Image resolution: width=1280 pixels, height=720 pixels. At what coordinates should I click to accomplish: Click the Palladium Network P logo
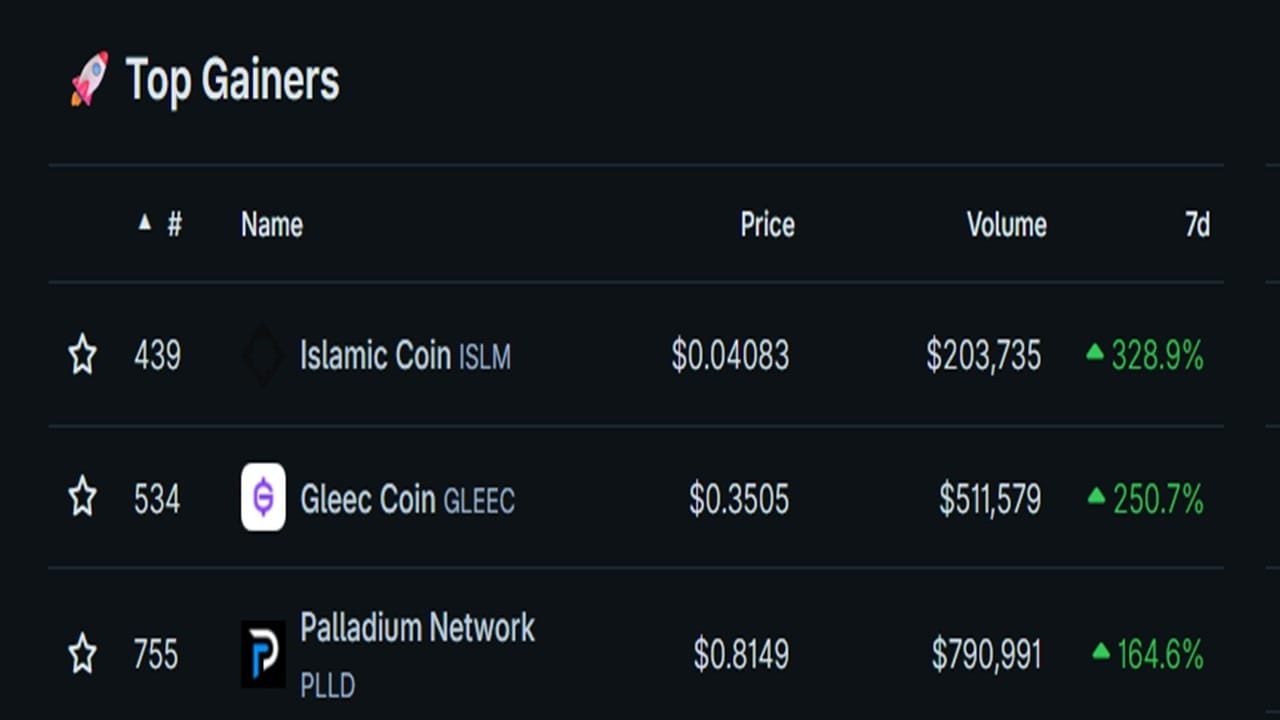263,654
